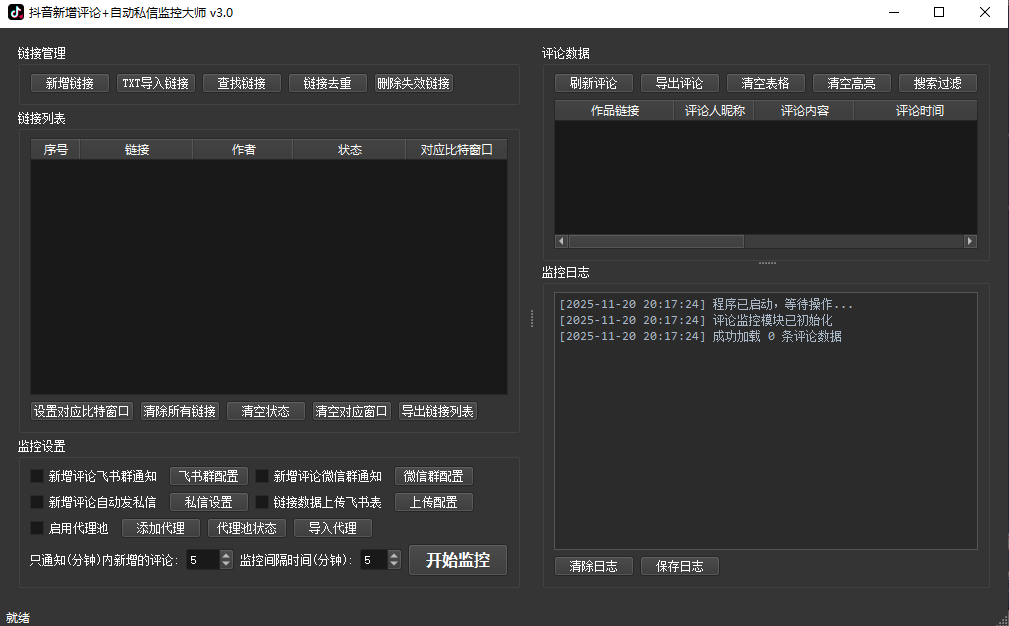
Task: Check the 启用代理池 option
Action: point(38,528)
